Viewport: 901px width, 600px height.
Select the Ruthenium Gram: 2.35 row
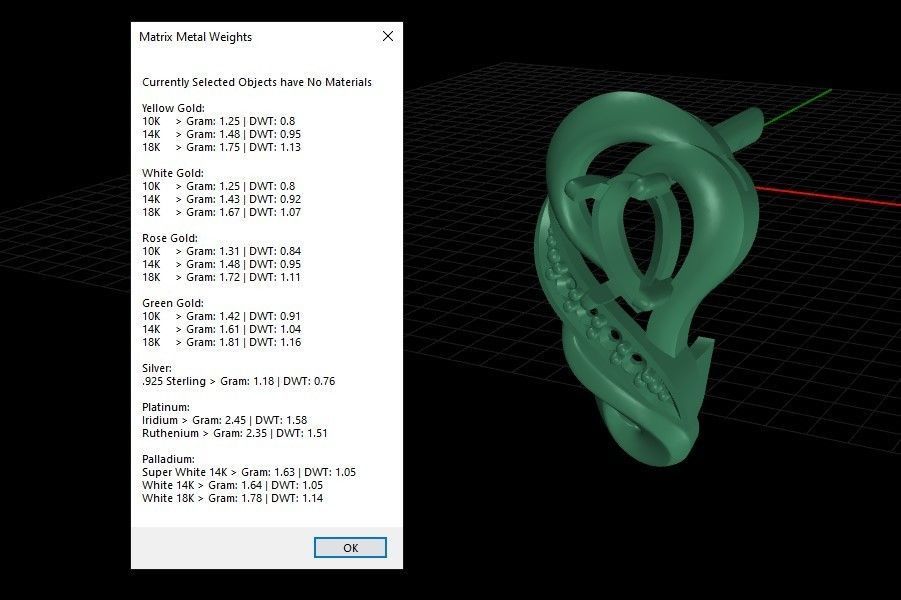tap(235, 433)
